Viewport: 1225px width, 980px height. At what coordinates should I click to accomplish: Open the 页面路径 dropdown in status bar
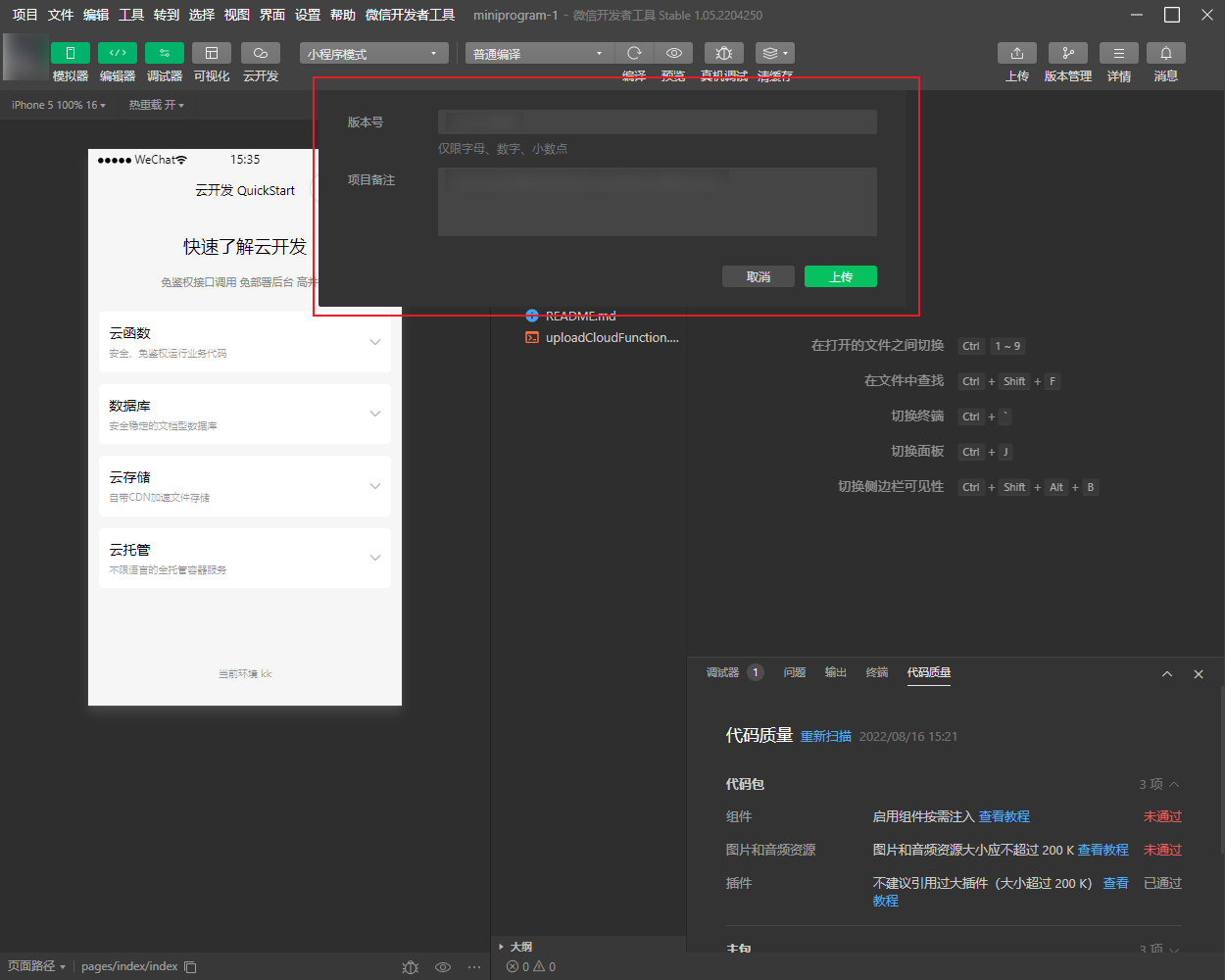pos(36,966)
